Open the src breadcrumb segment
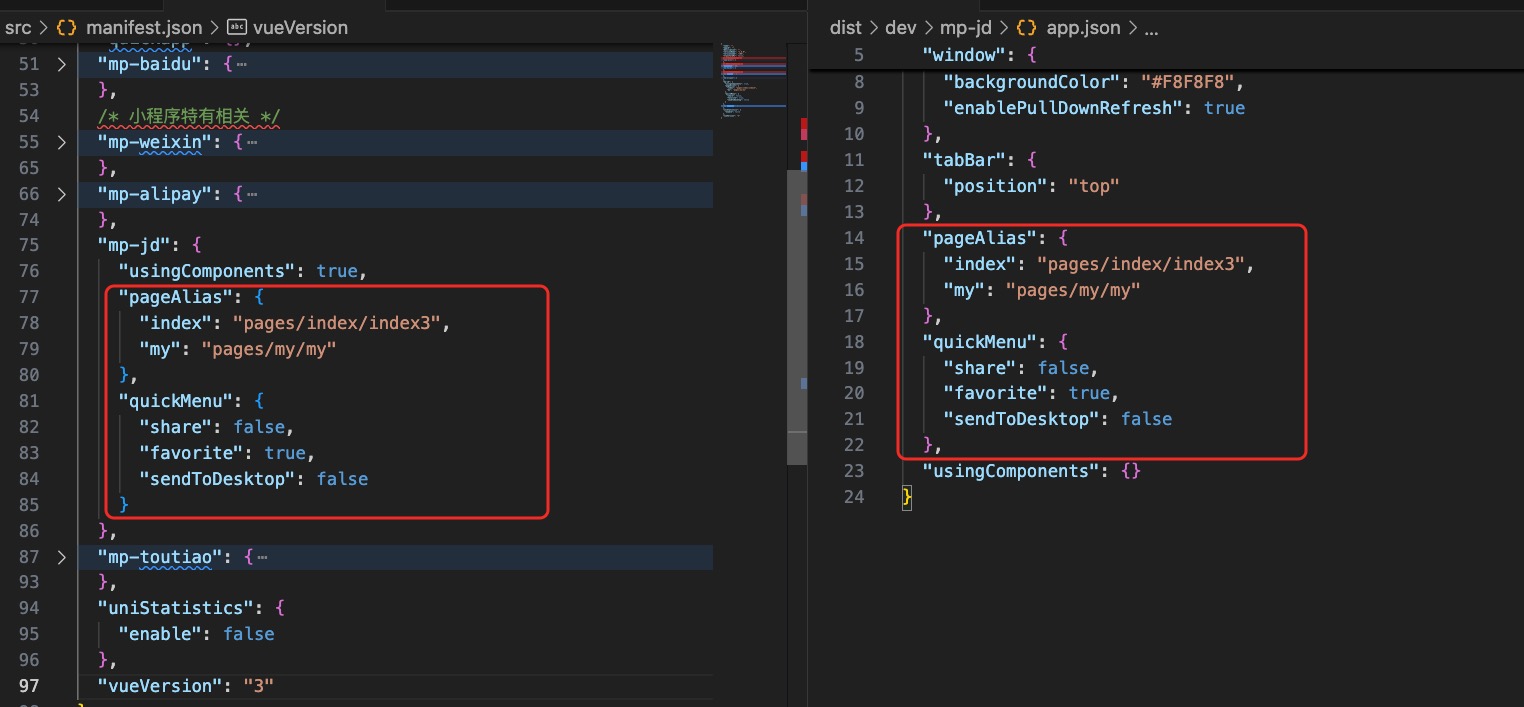The image size is (1524, 707). (18, 28)
